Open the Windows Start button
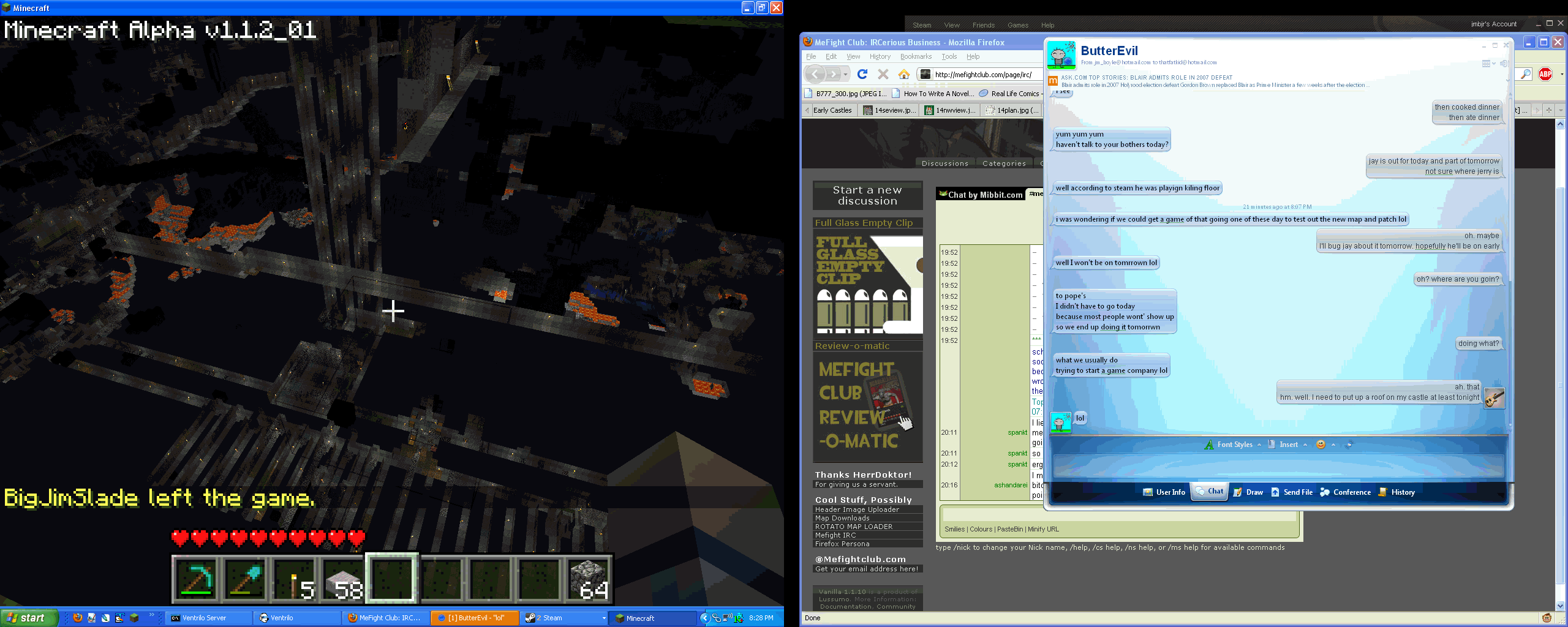Viewport: 1568px width, 627px height. click(29, 618)
